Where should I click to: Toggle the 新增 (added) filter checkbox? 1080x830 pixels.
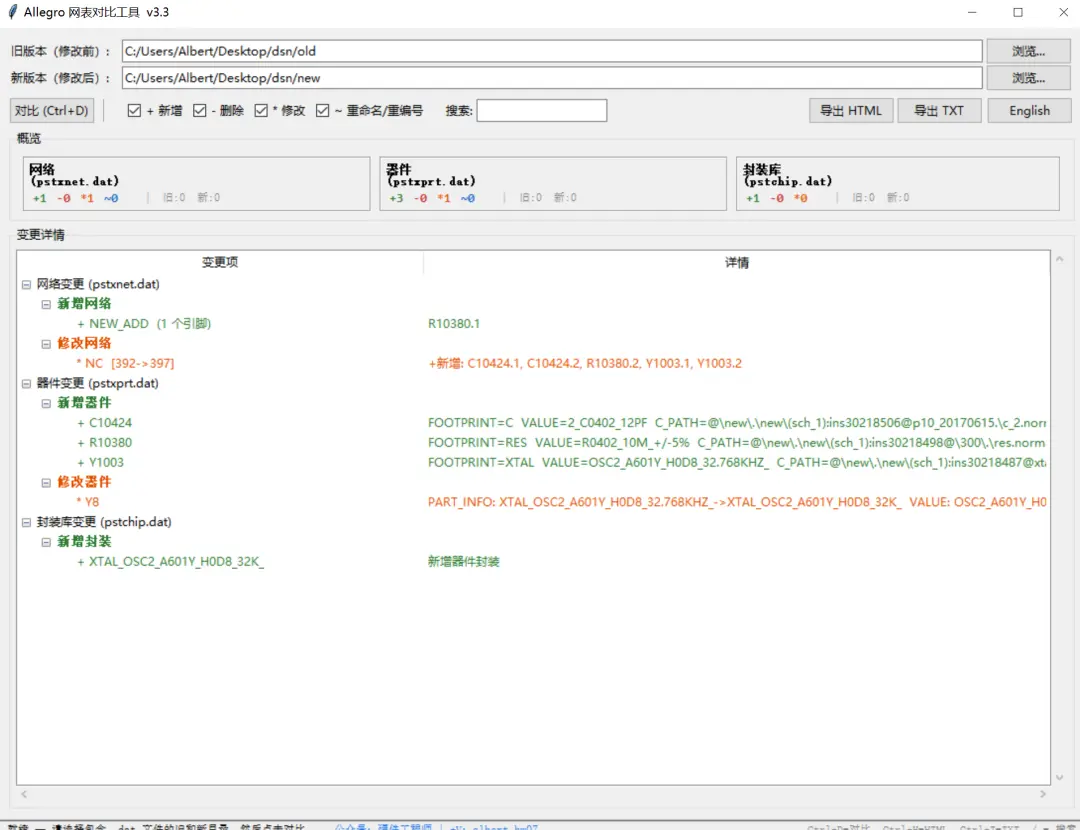click(134, 110)
